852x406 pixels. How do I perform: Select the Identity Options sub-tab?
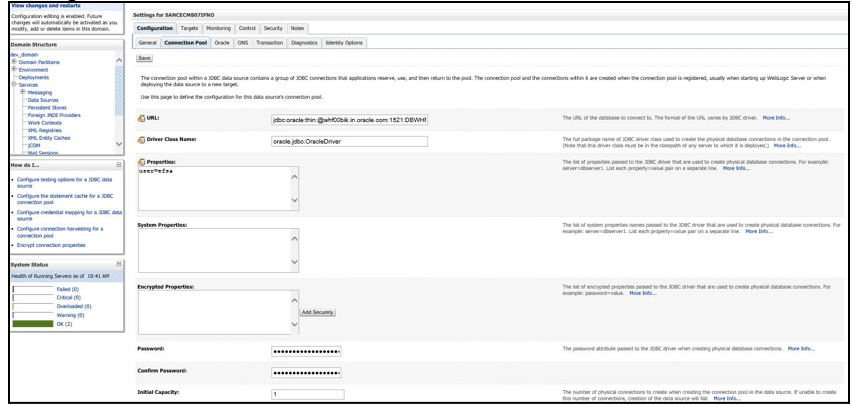pyautogui.click(x=344, y=42)
